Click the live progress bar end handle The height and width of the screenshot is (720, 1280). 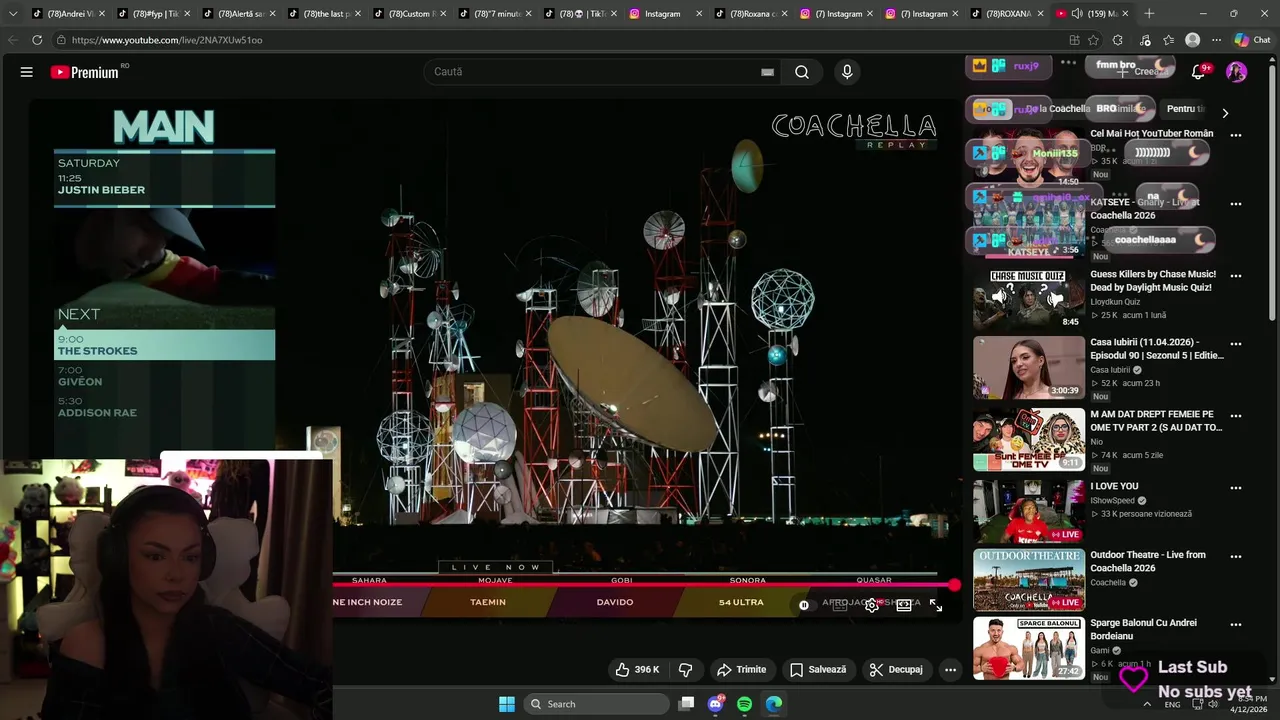[955, 585]
